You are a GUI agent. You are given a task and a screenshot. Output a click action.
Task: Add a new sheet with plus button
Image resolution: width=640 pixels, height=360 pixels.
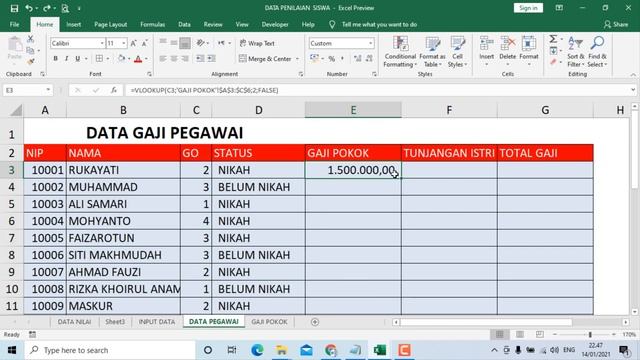315,322
